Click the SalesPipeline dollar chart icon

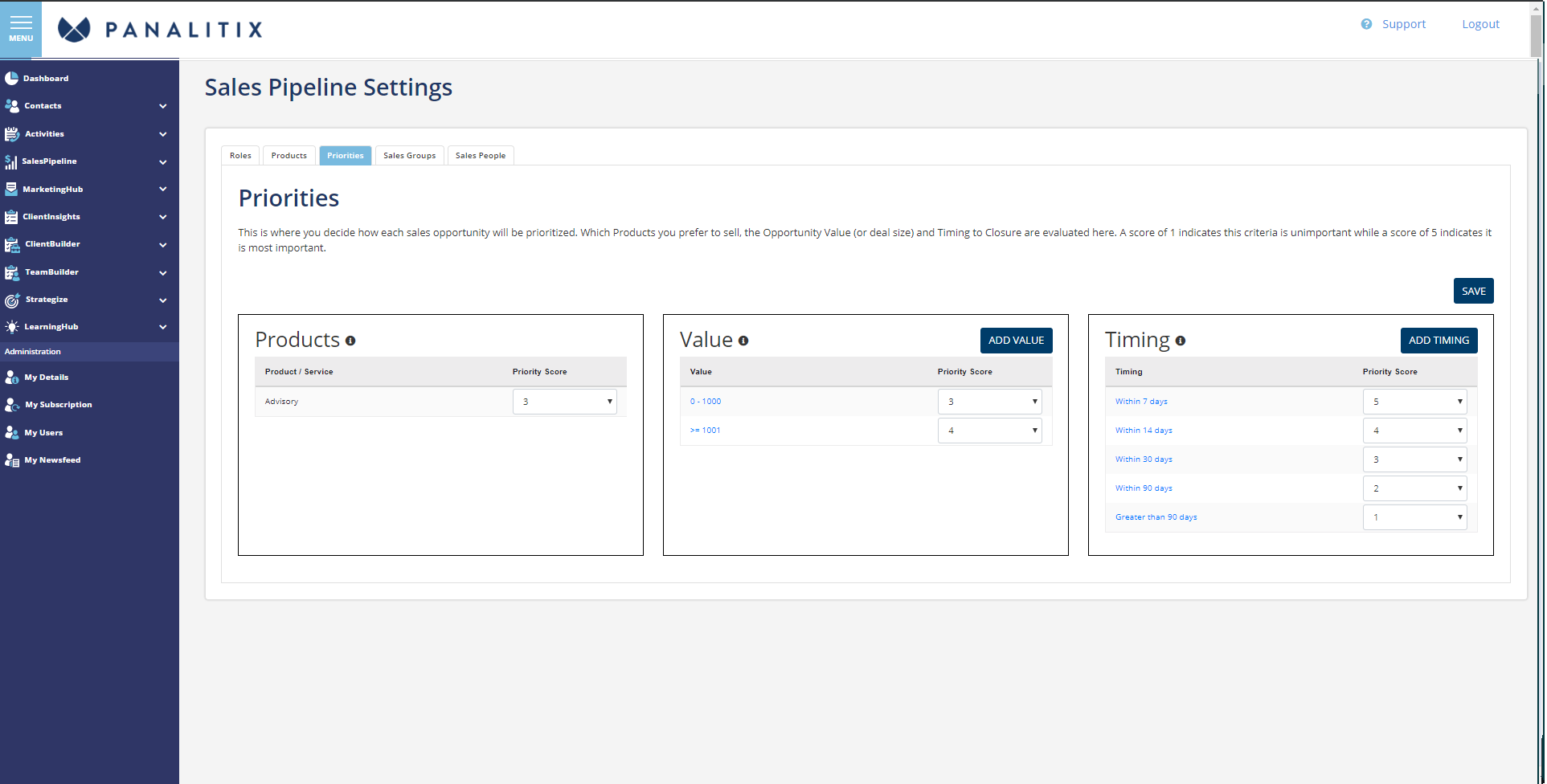[10, 161]
